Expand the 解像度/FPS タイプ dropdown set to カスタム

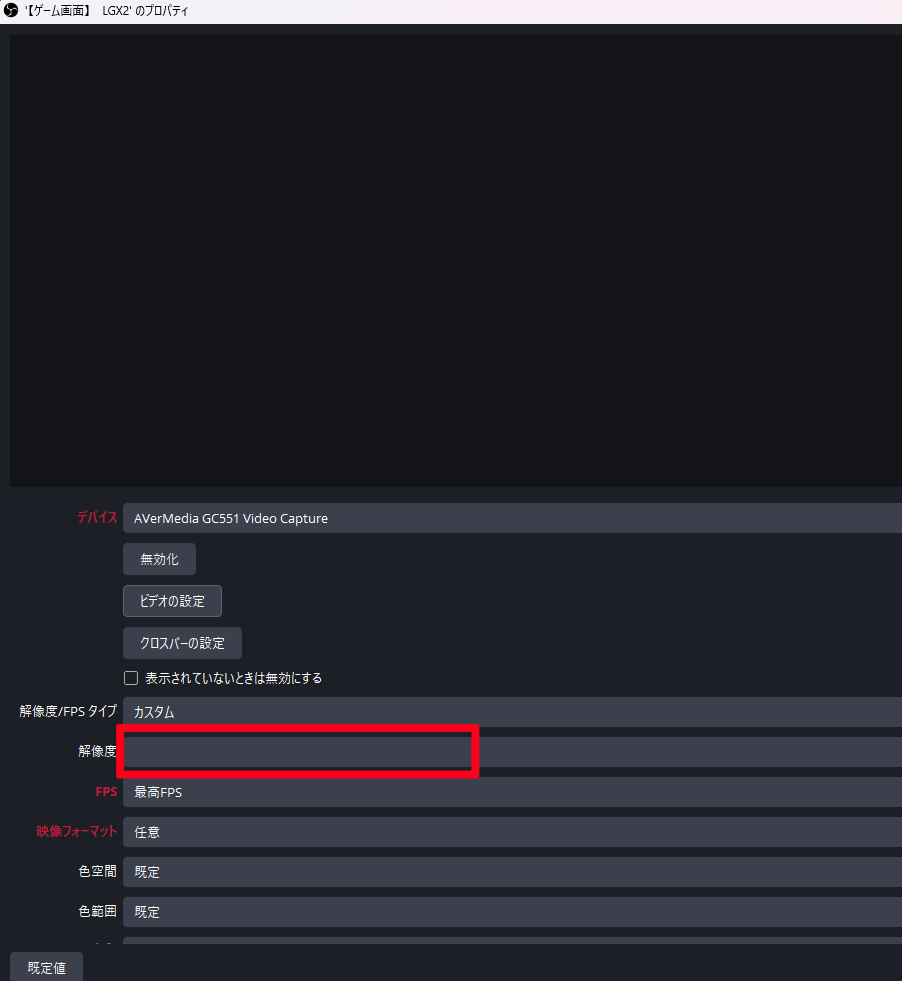[510, 712]
